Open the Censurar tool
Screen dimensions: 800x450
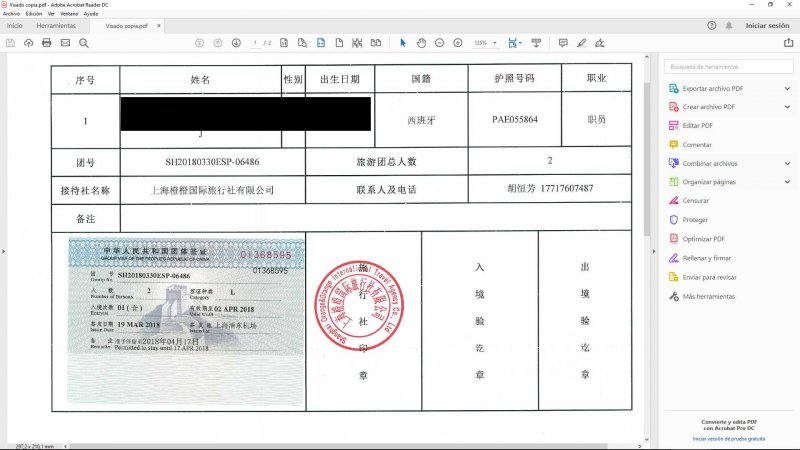tap(695, 201)
